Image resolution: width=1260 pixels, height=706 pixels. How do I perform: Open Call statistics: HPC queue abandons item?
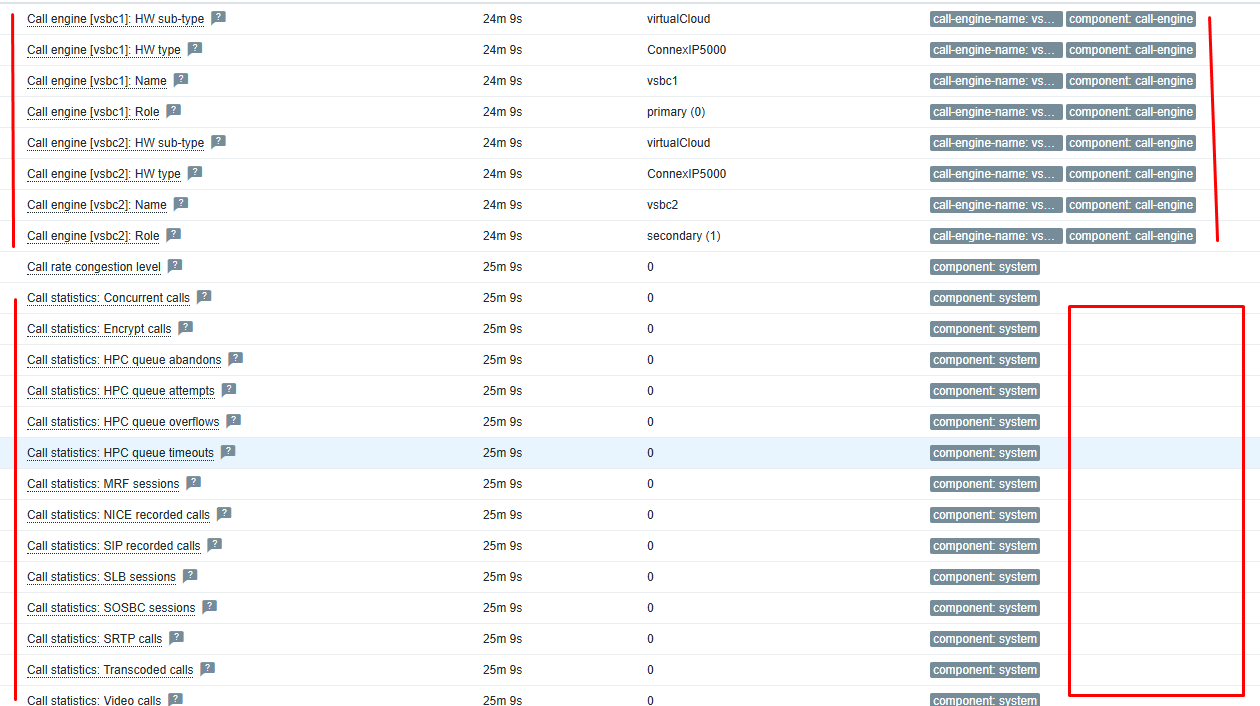click(124, 360)
